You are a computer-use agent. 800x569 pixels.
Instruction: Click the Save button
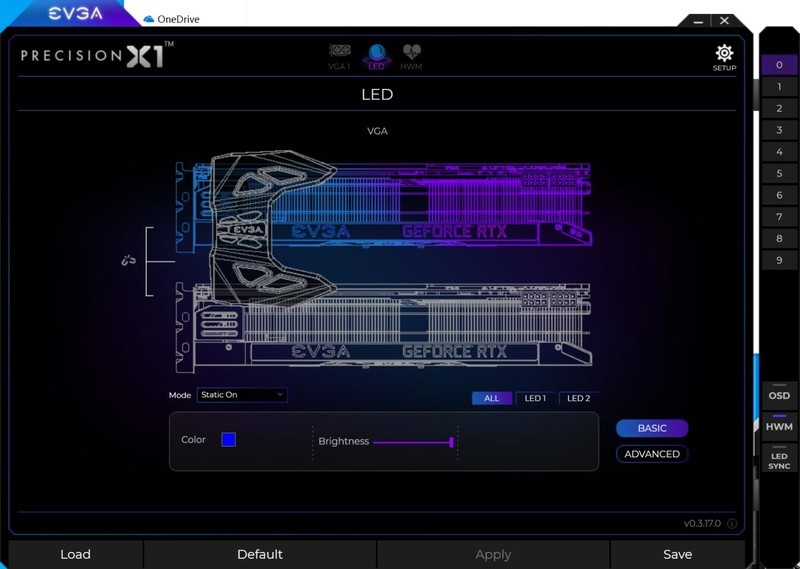tap(678, 554)
